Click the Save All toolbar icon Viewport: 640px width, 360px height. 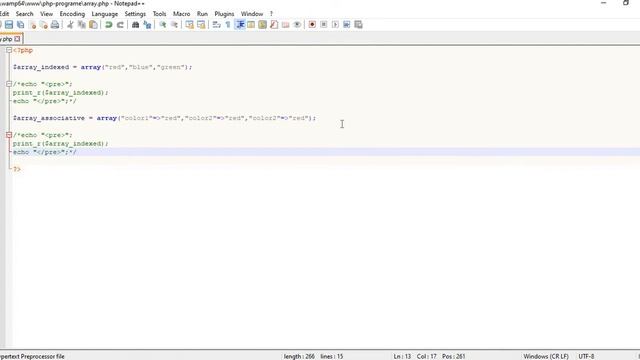[x=20, y=25]
